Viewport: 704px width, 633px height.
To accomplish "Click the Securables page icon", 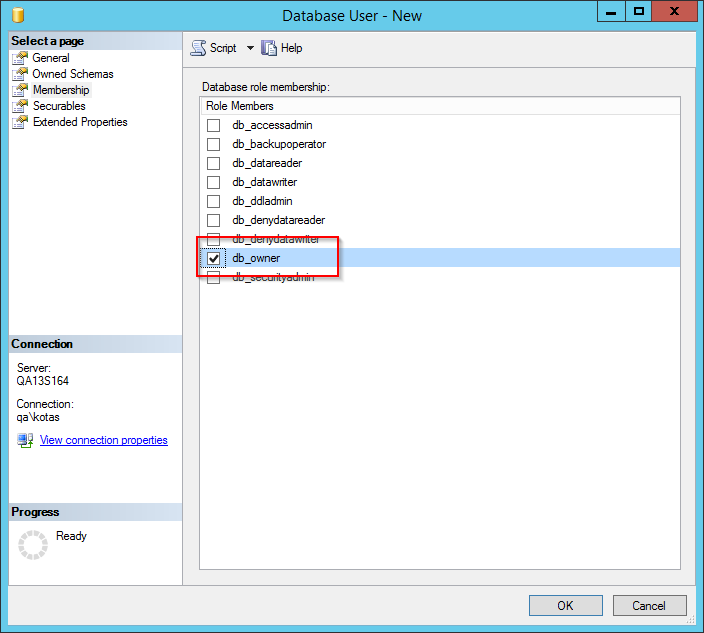I will (20, 106).
